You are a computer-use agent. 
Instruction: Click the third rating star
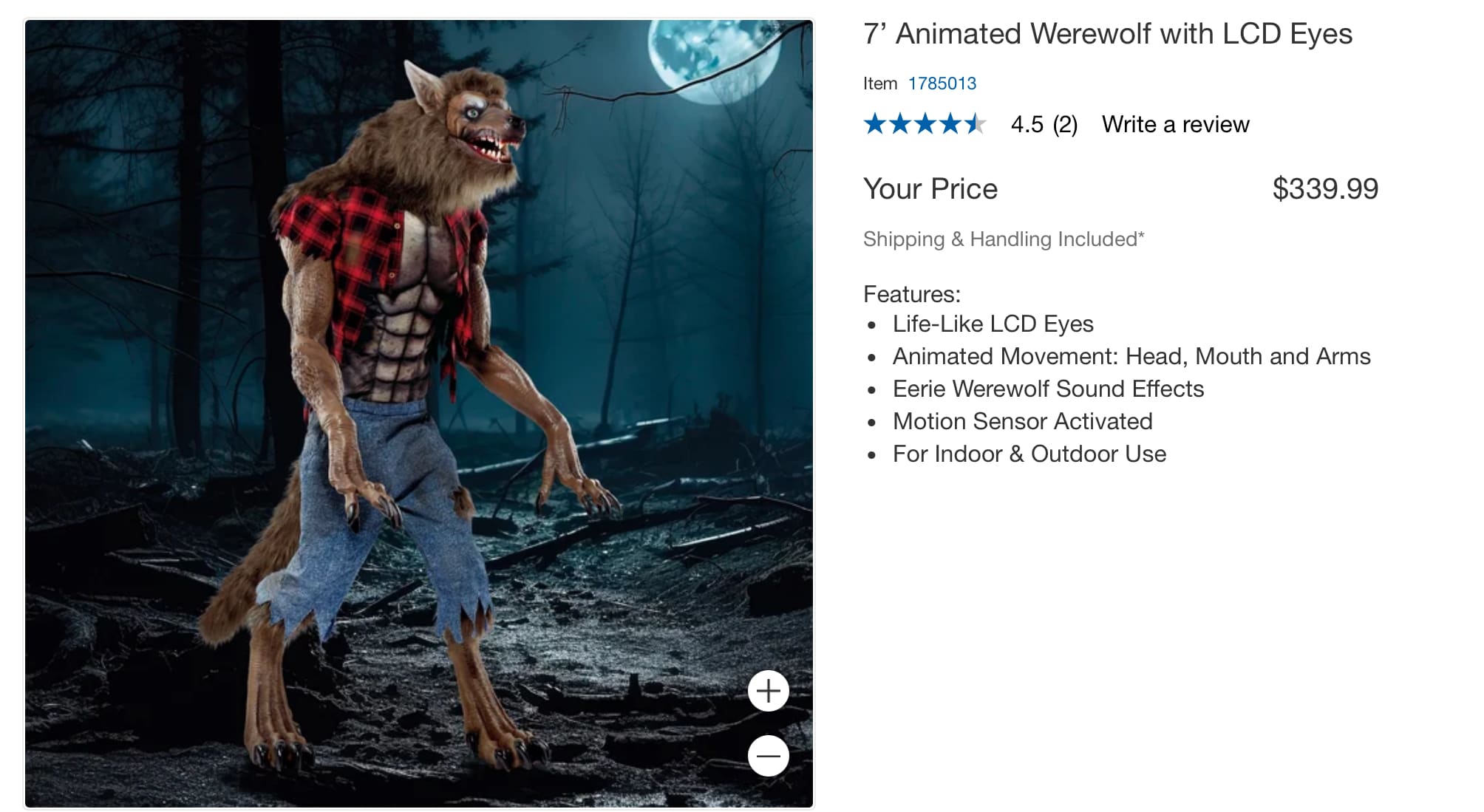[925, 124]
